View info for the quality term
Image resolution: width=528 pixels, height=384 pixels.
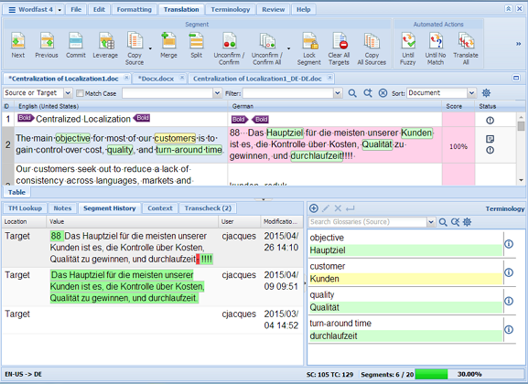(509, 301)
